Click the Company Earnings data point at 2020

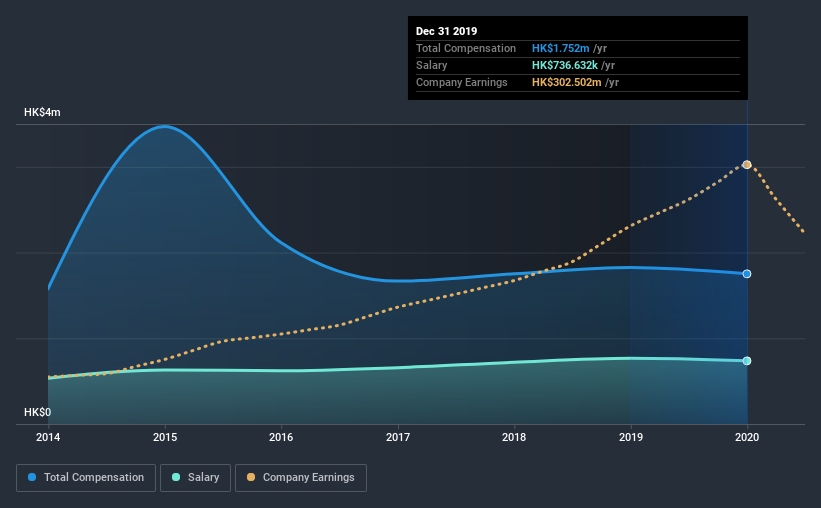tap(747, 165)
